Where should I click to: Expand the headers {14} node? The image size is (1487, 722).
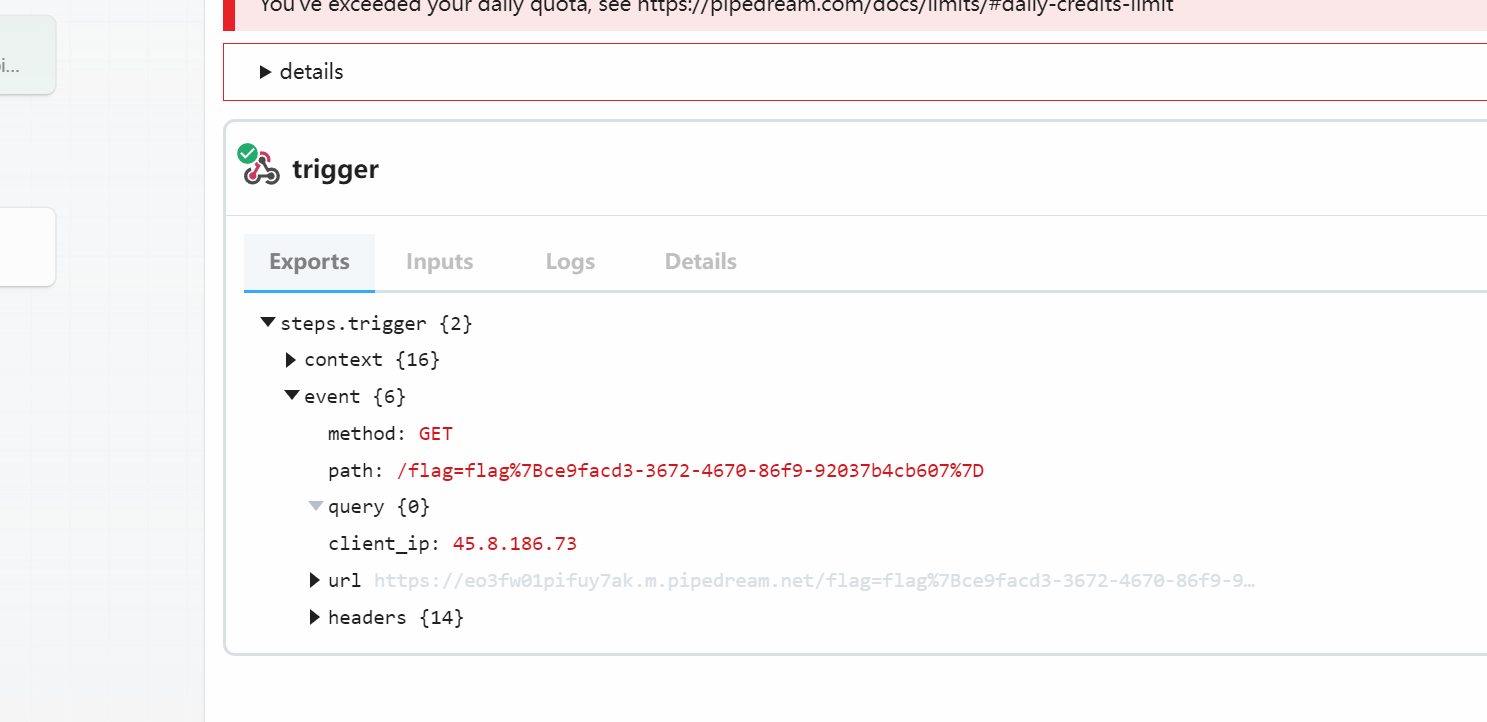pos(315,618)
